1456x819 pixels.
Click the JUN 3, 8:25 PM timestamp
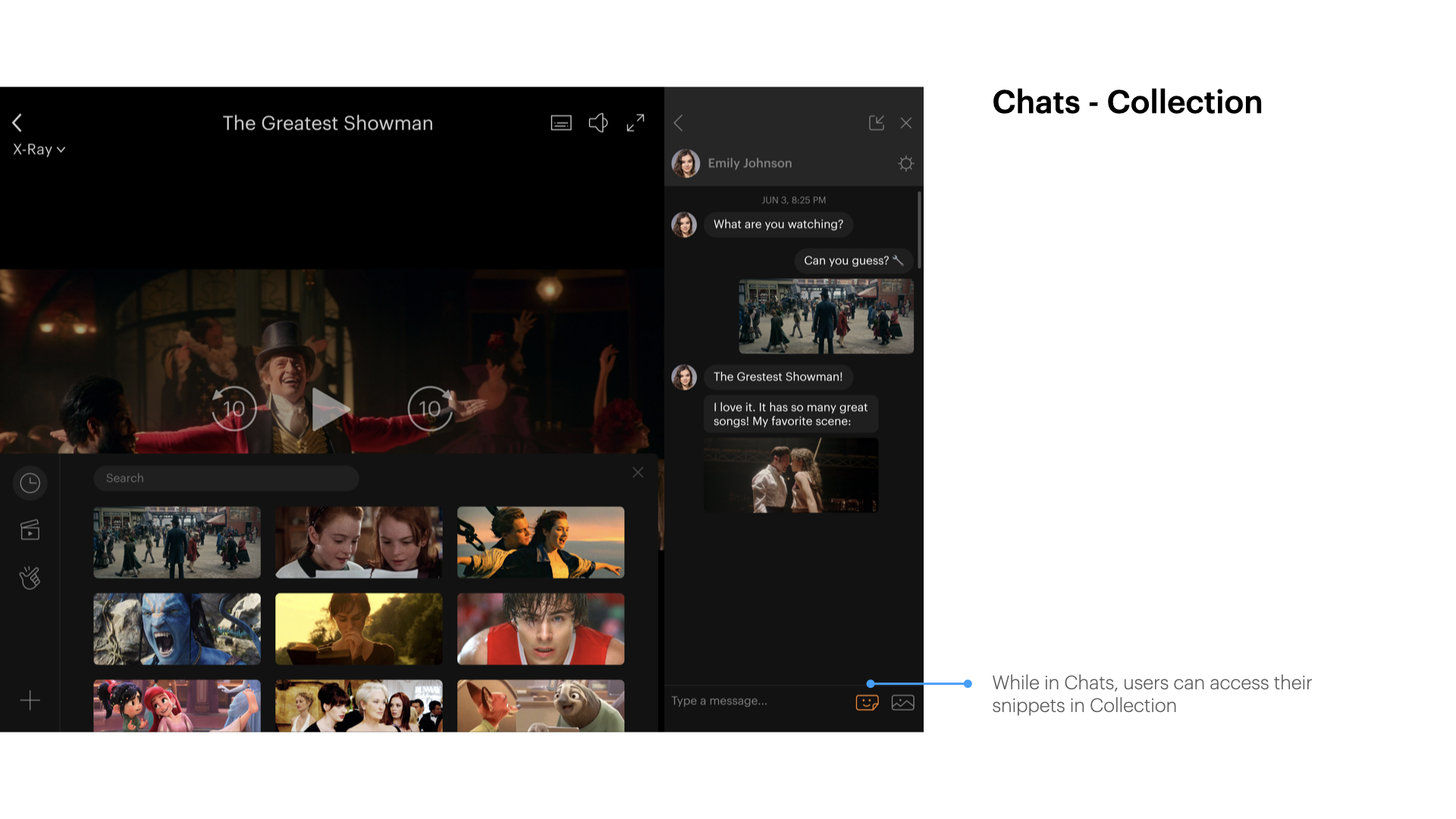794,200
